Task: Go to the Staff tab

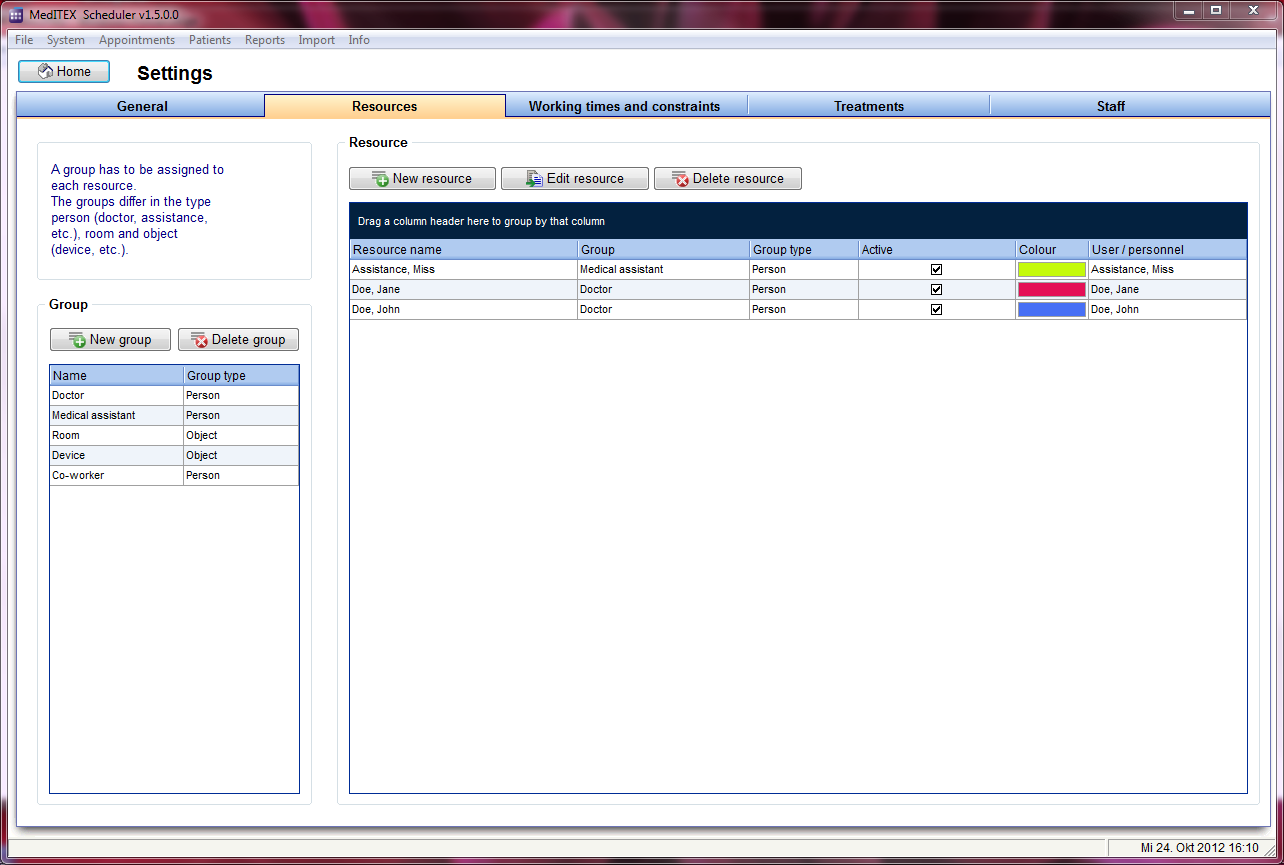Action: 1111,106
